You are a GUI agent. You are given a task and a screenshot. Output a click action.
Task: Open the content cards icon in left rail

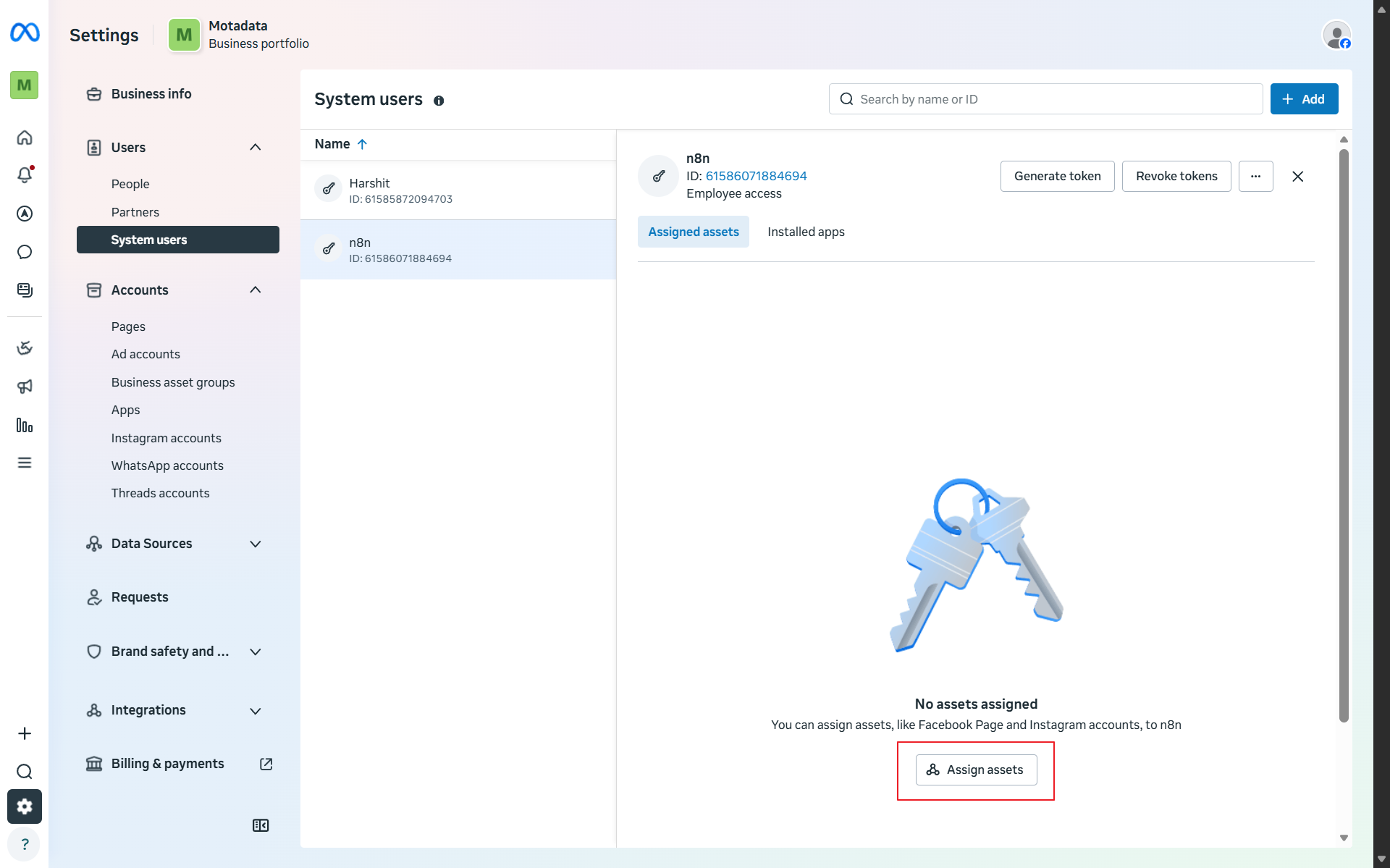point(25,290)
